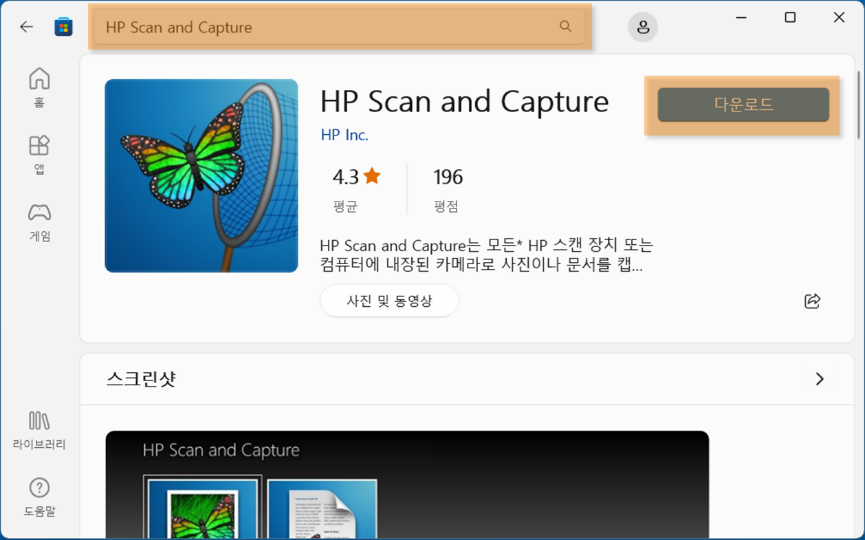Screen dimensions: 865x540
Task: Open the 도움말 (Help) sidebar item
Action: tap(39, 497)
